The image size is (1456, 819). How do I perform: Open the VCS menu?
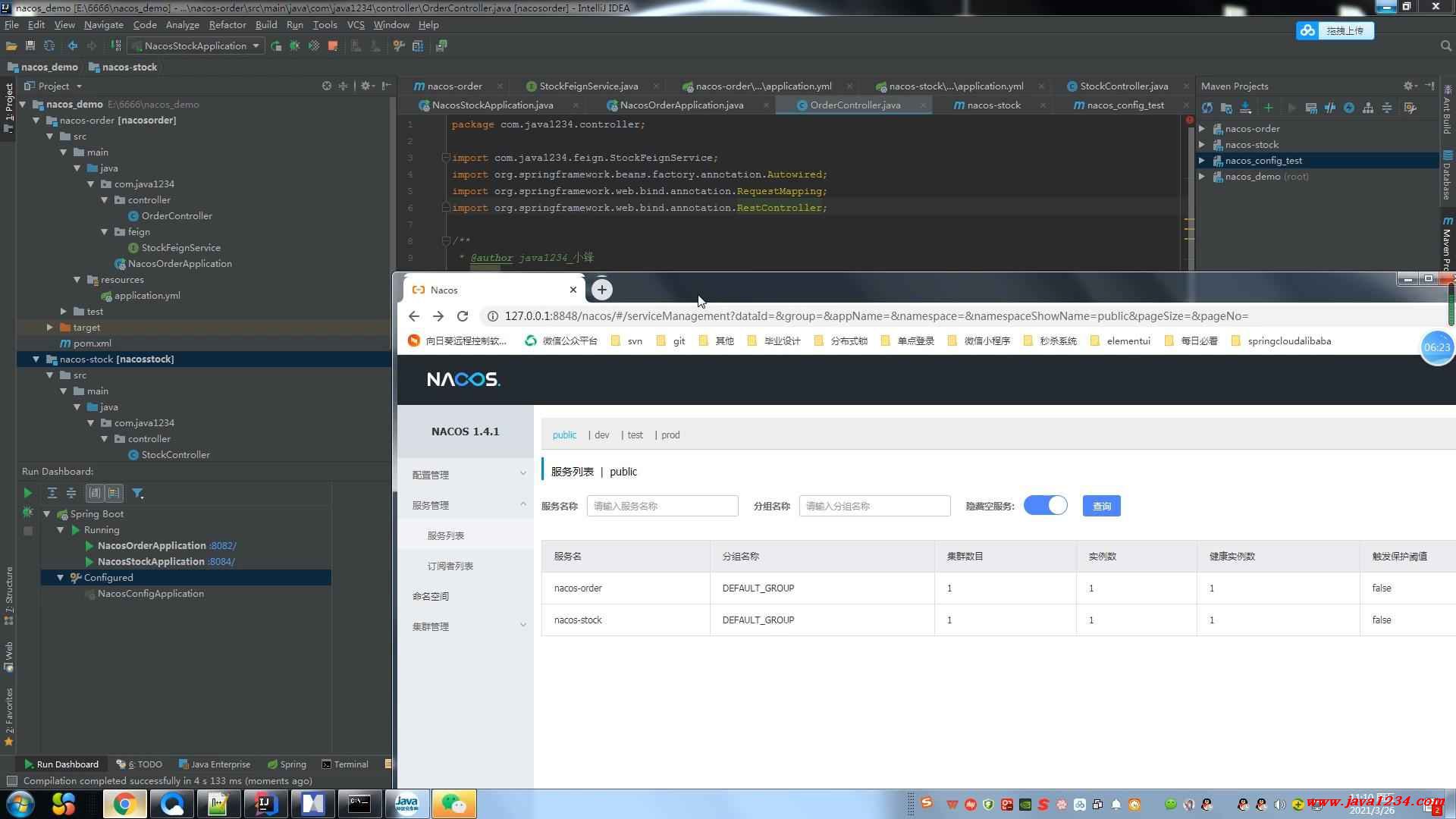[x=356, y=25]
